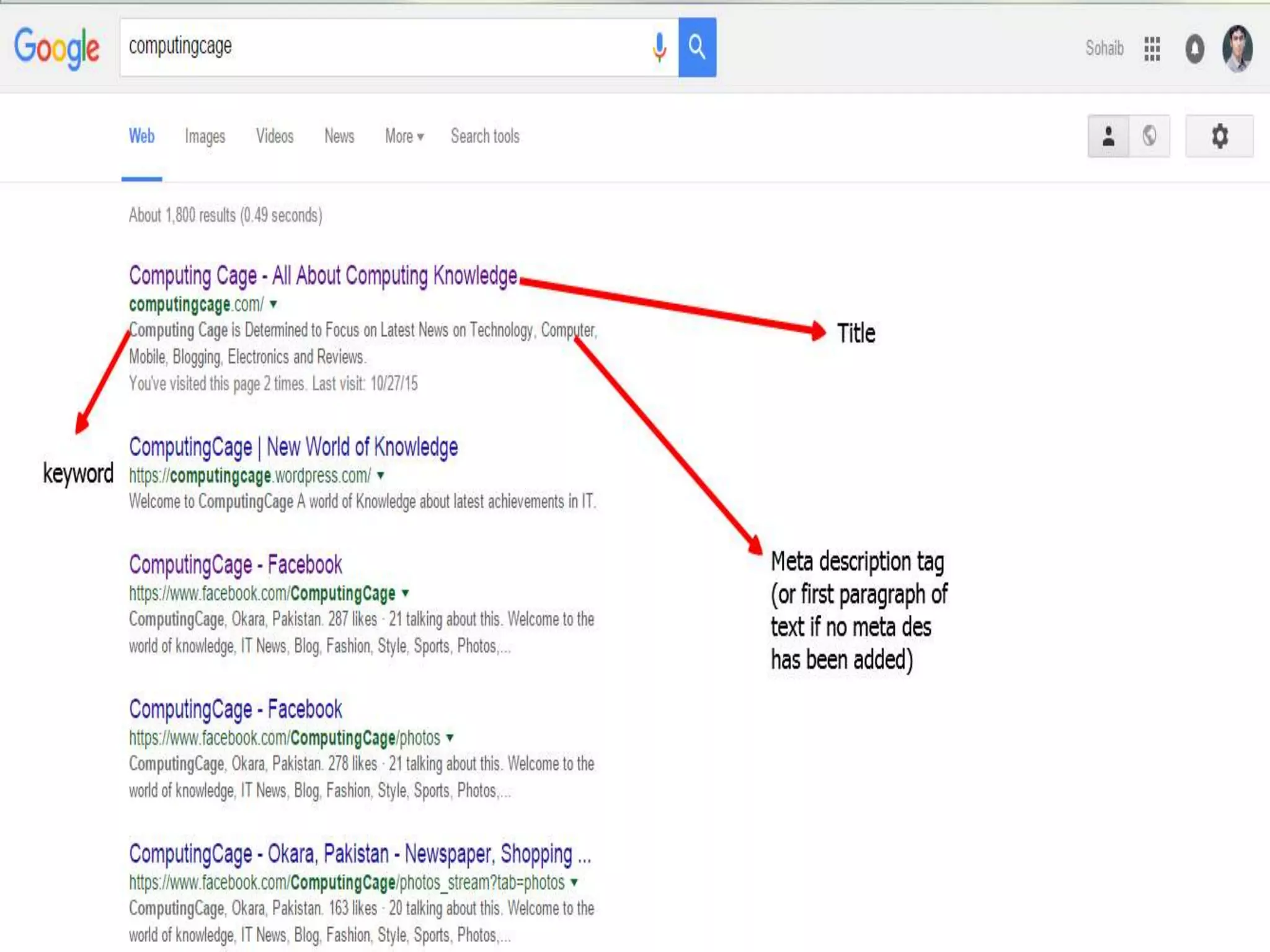Open search settings gear icon

(x=1219, y=136)
